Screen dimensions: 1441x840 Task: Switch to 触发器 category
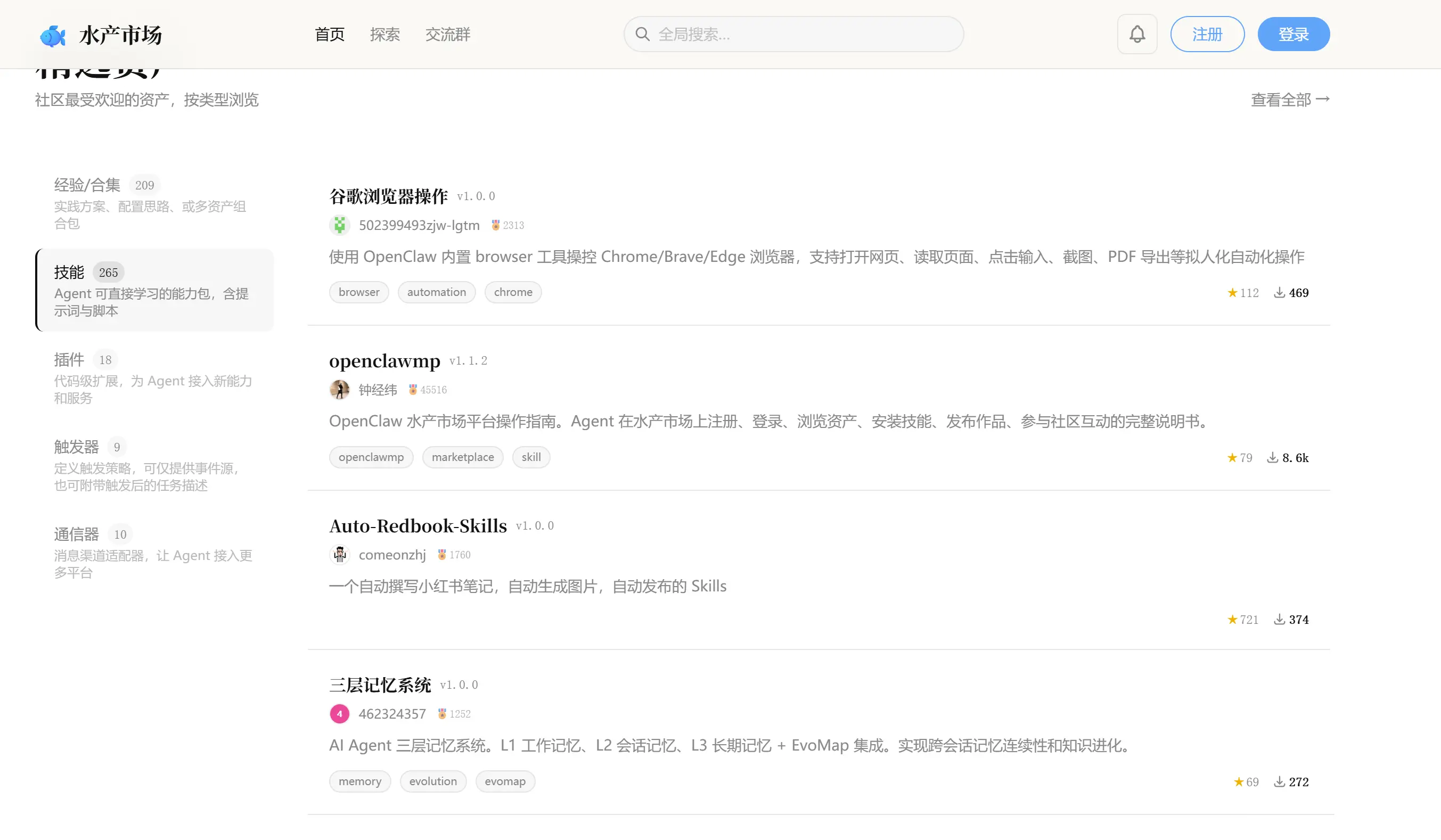77,447
